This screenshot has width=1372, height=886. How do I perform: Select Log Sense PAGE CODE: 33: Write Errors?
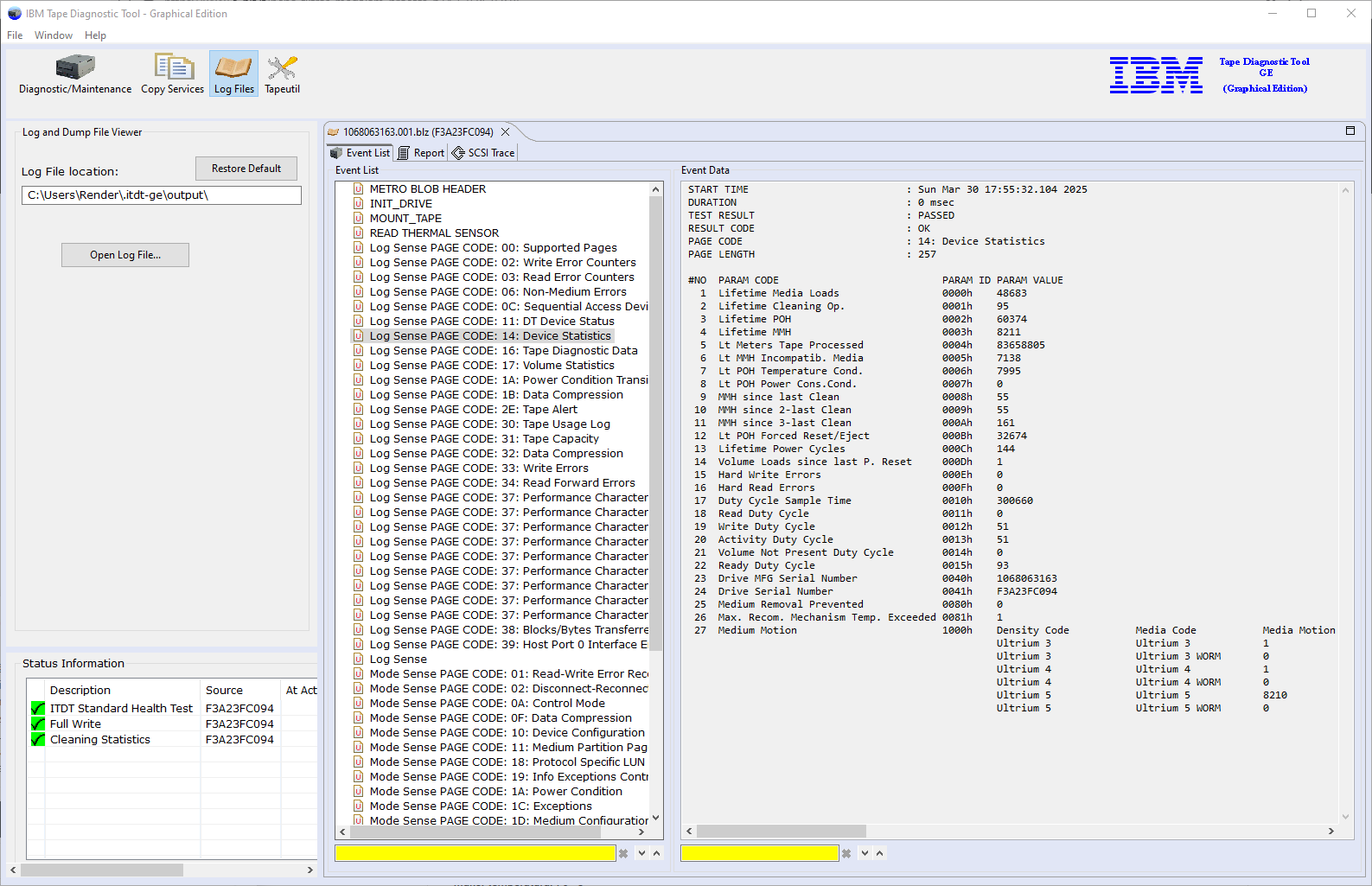click(x=479, y=468)
